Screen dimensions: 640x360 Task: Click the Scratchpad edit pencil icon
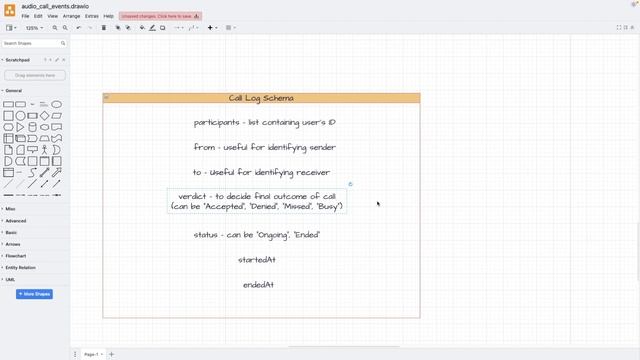tap(57, 60)
